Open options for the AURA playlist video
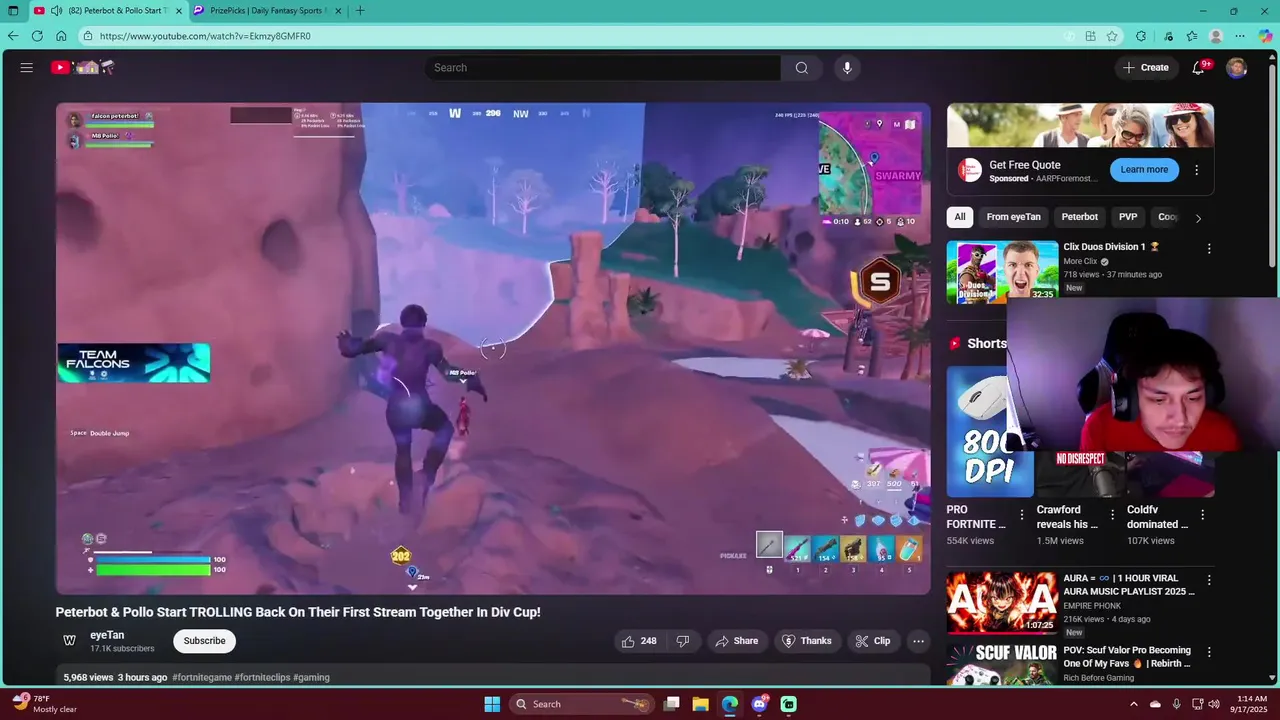Image resolution: width=1280 pixels, height=720 pixels. click(1209, 580)
